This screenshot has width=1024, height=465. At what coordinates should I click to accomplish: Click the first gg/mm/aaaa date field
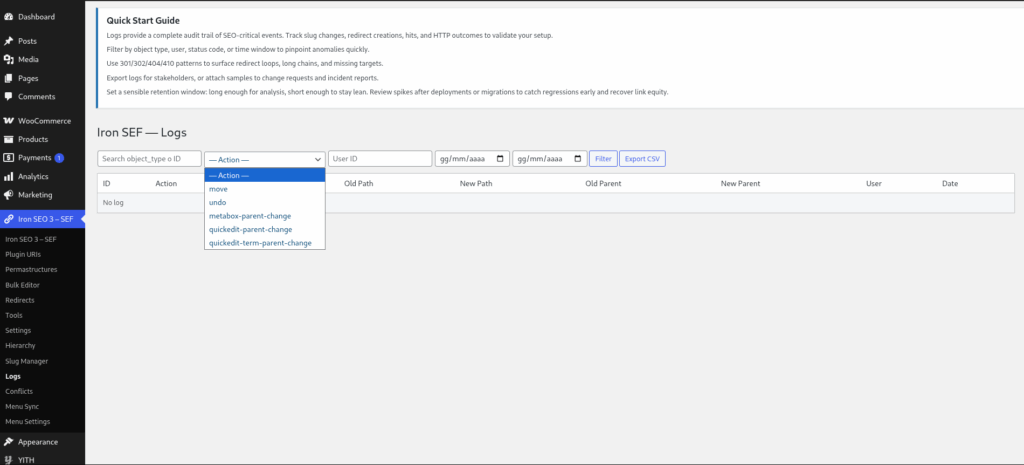pyautogui.click(x=472, y=159)
